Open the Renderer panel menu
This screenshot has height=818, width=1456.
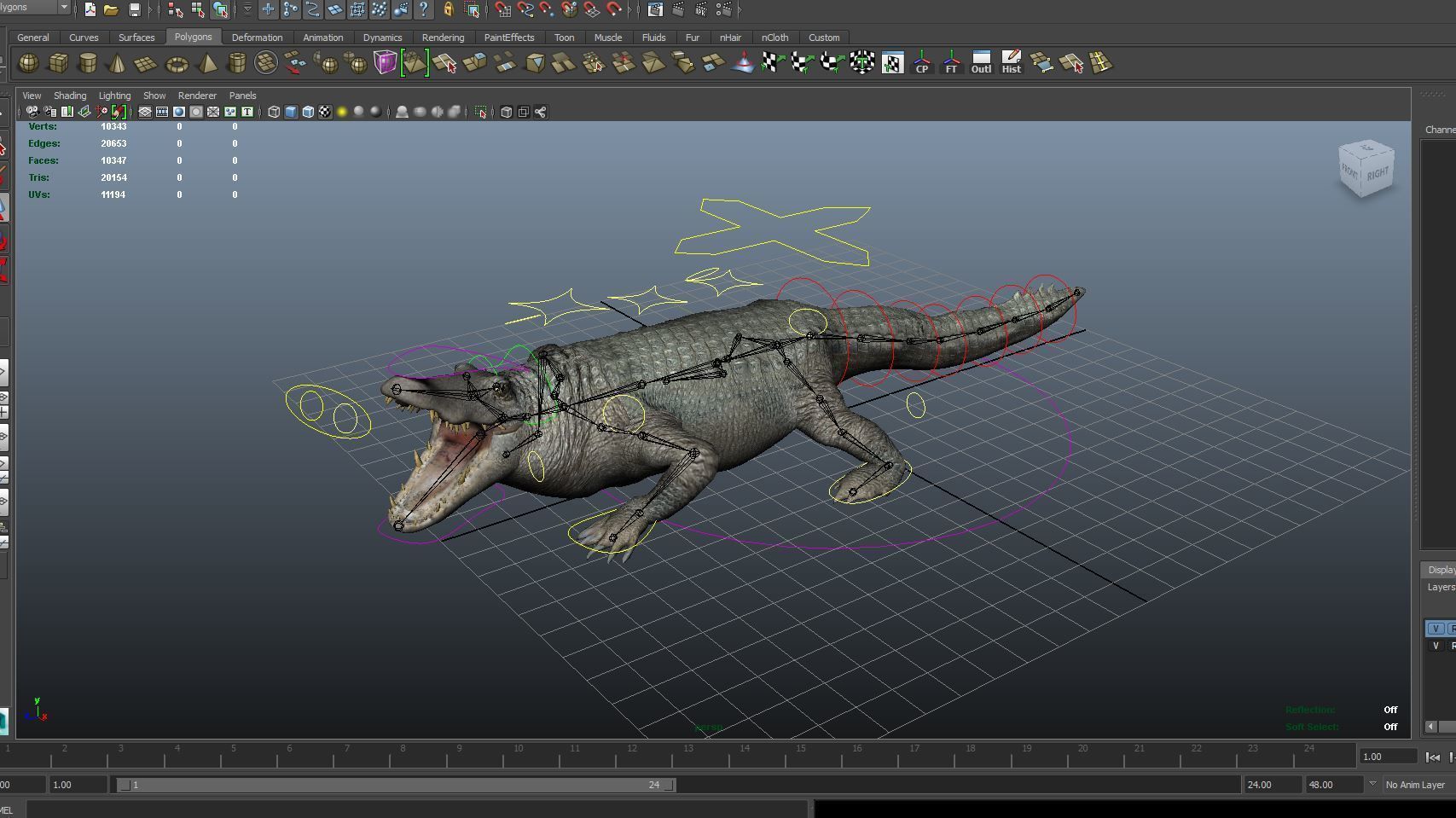197,96
